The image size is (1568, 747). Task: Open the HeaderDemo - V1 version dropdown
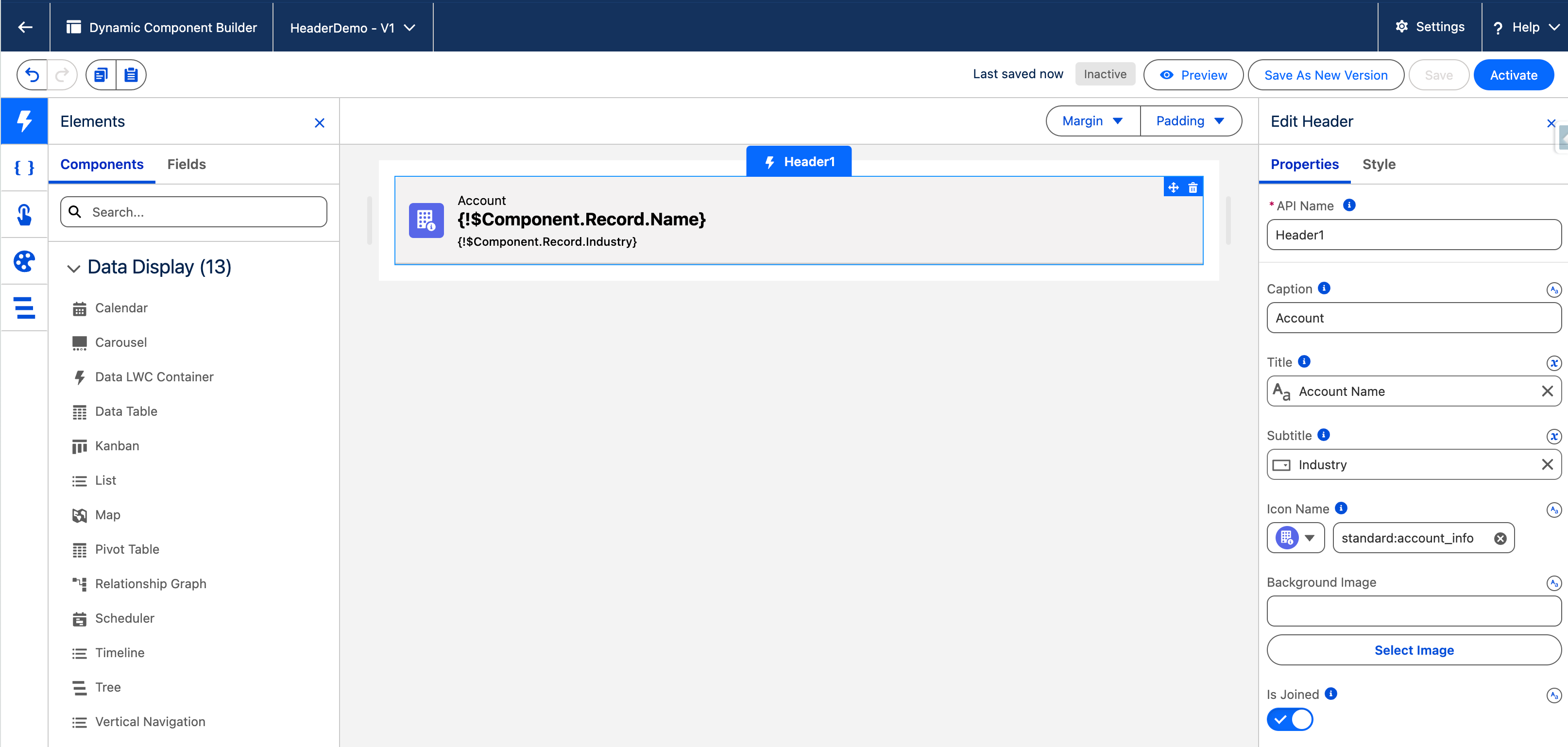click(x=353, y=27)
